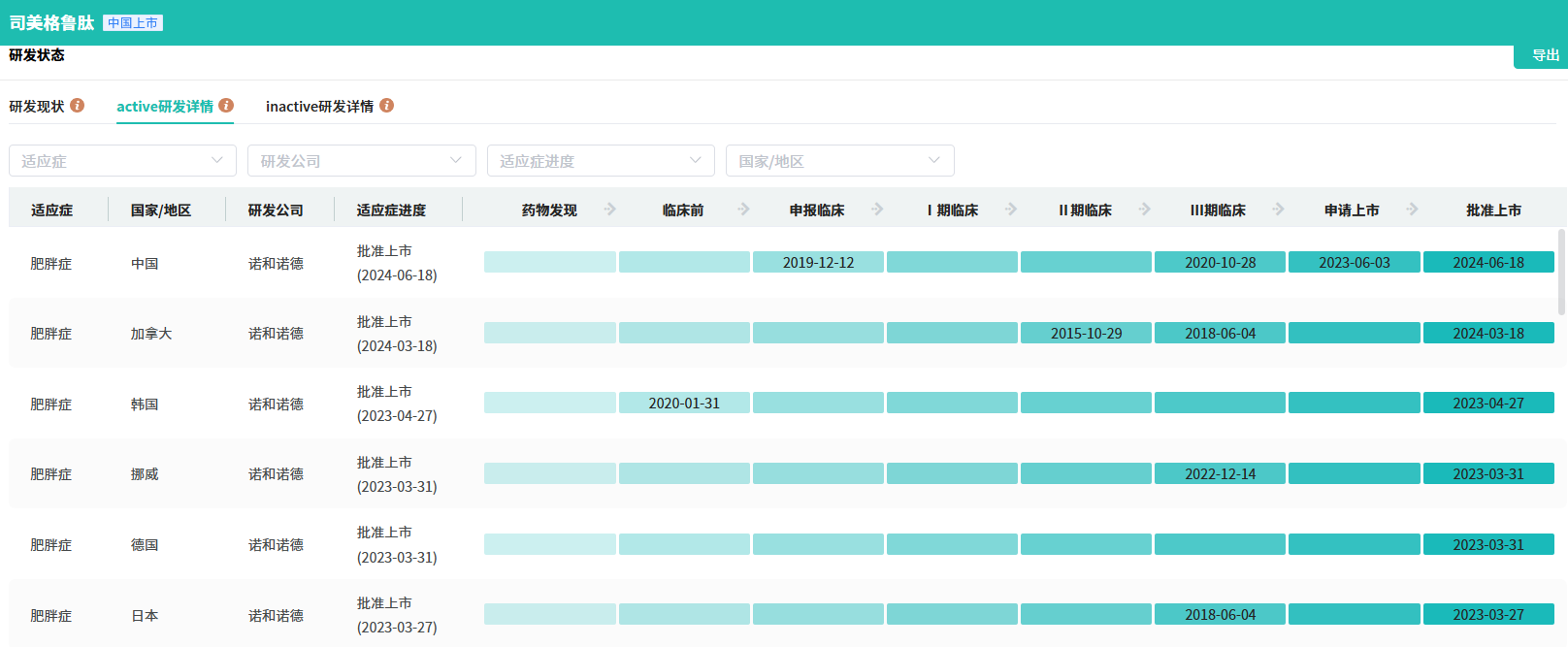Screen dimensions: 1568x647
Task: Click the 2024-06-18 批准上市 cell for 中国
Action: pos(1487,263)
